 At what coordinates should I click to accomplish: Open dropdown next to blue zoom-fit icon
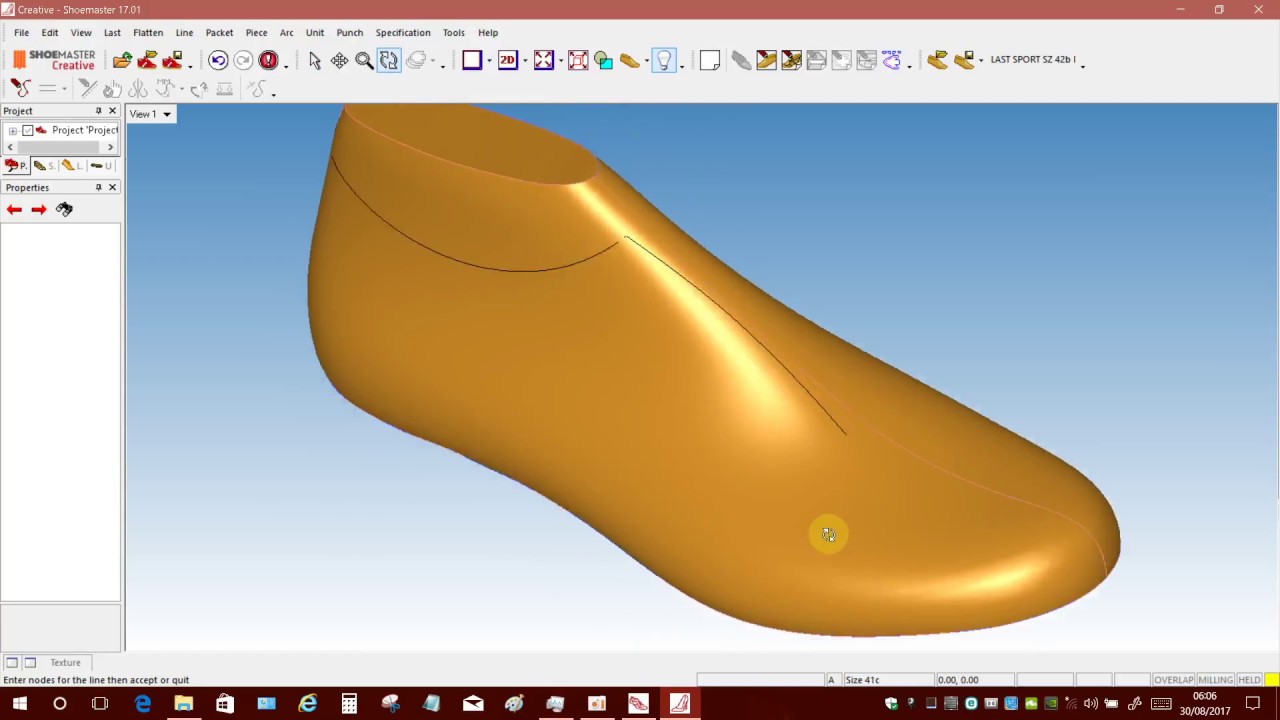click(561, 61)
